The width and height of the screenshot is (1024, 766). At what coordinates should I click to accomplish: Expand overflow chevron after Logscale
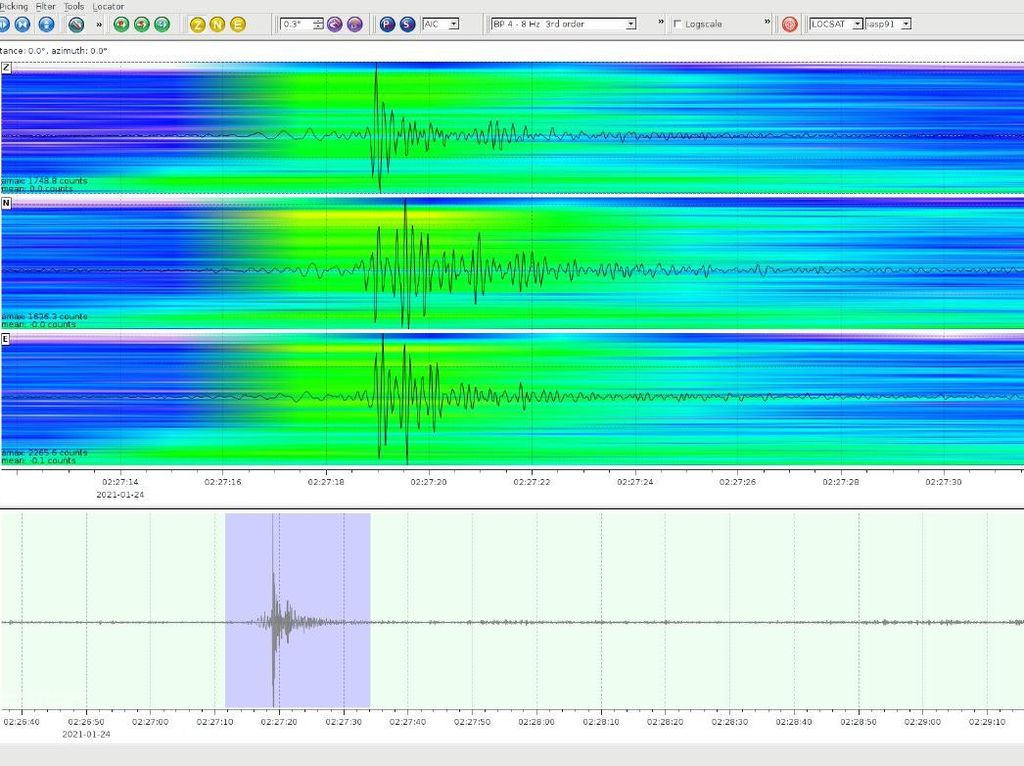coord(767,22)
